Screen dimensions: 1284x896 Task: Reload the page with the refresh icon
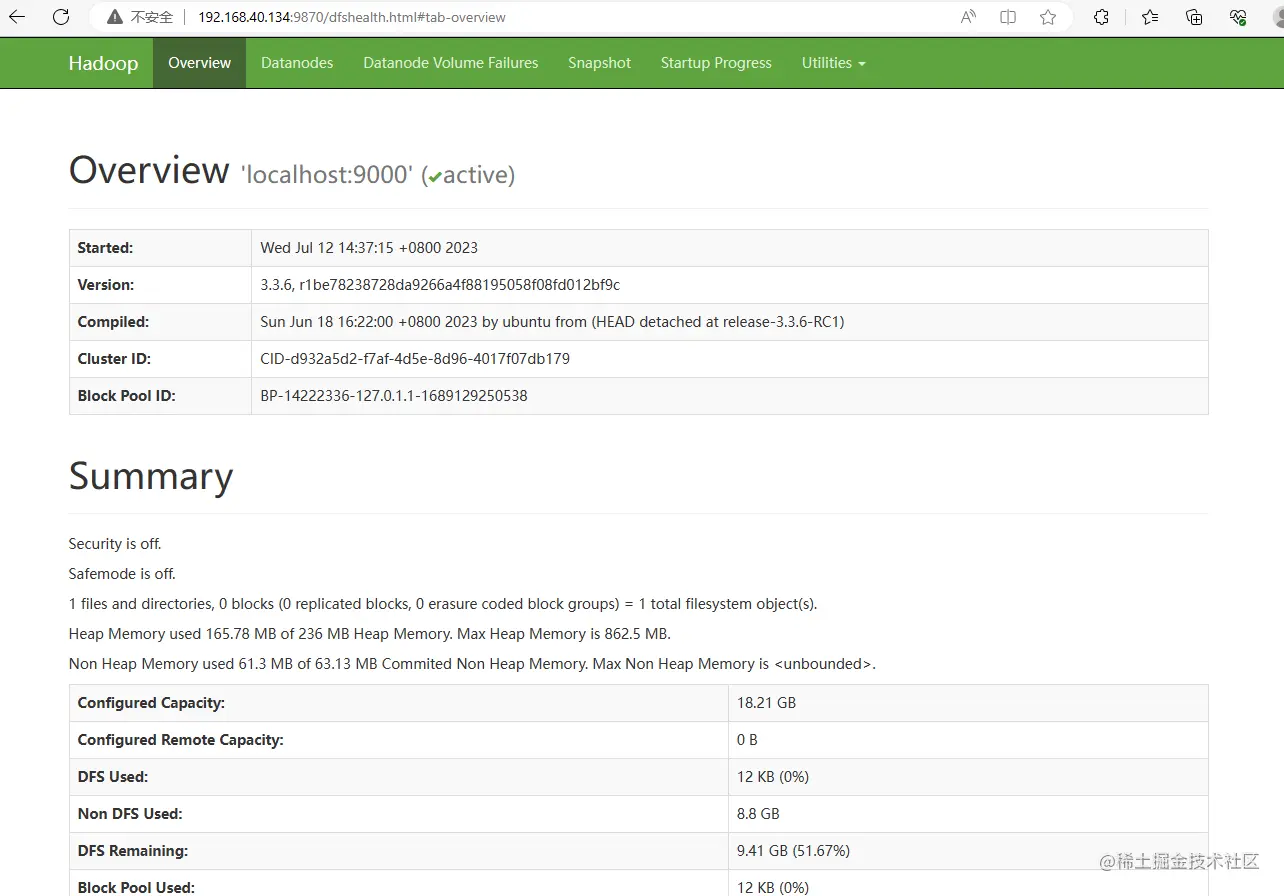click(x=61, y=17)
